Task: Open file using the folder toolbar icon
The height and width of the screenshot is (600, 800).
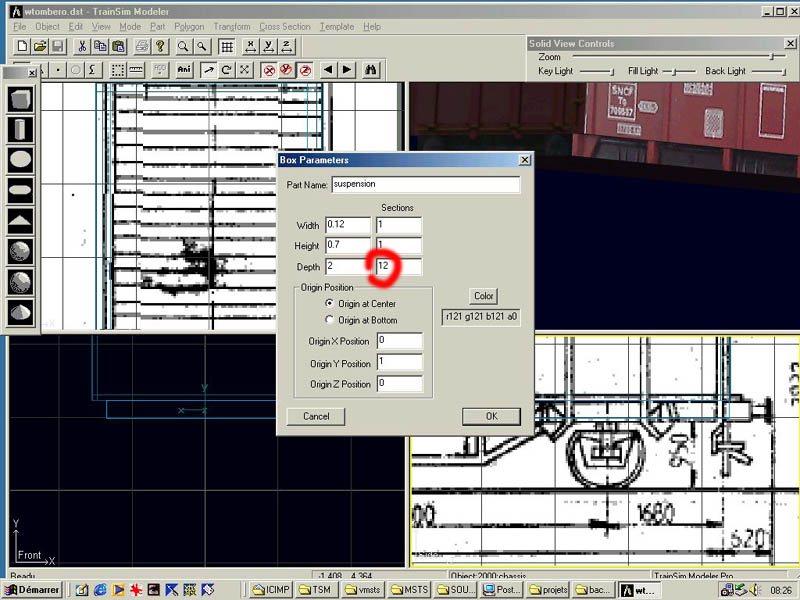Action: pos(40,47)
